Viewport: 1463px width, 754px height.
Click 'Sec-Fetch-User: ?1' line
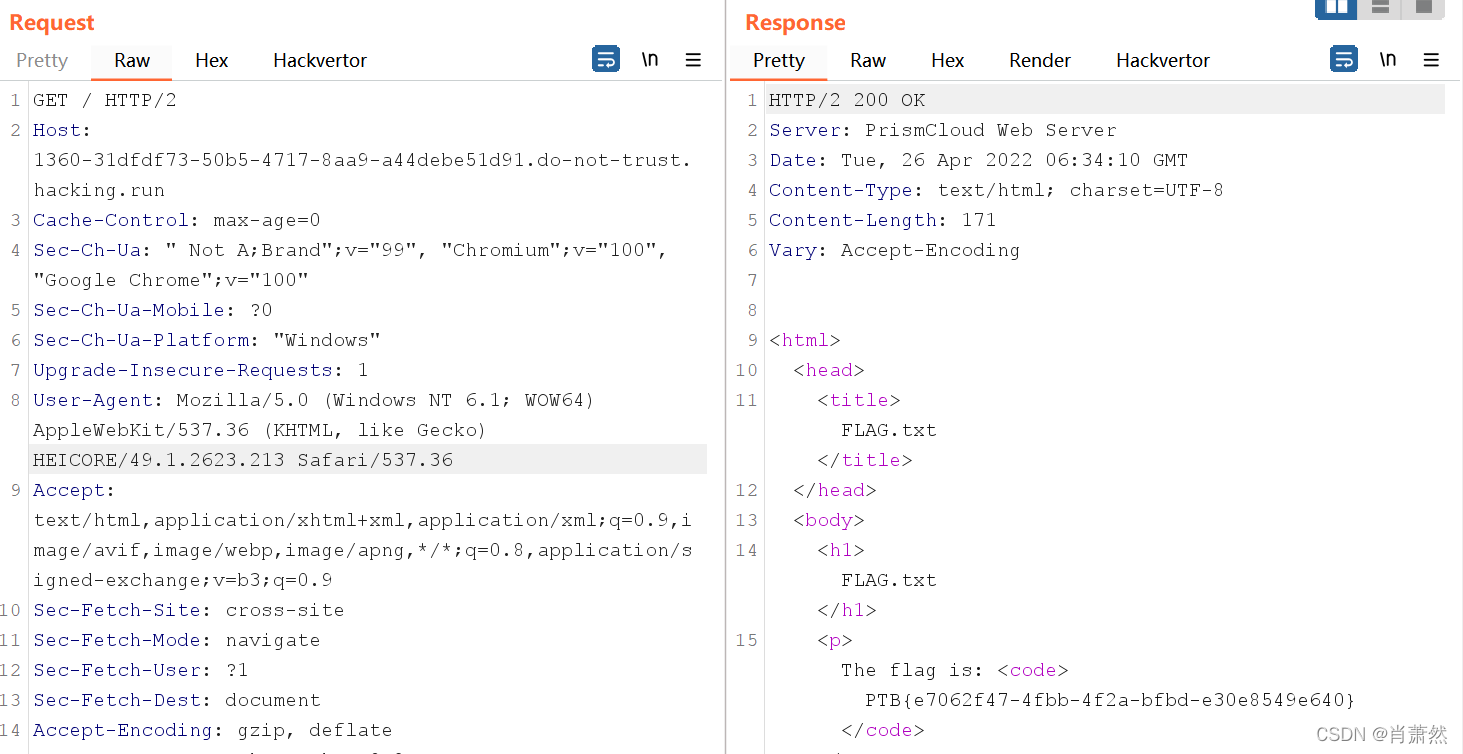click(x=141, y=670)
